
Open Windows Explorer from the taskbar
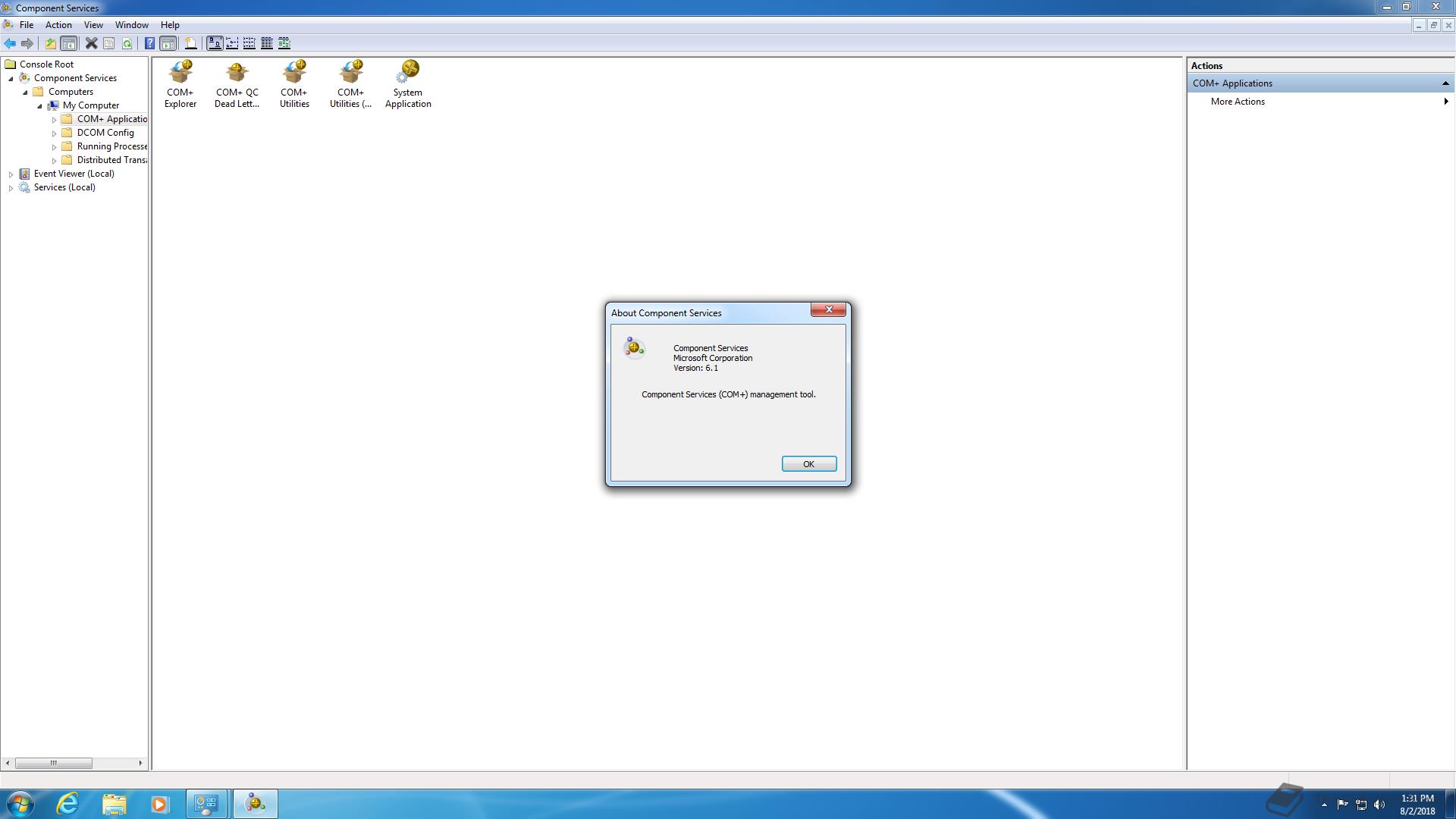click(114, 804)
